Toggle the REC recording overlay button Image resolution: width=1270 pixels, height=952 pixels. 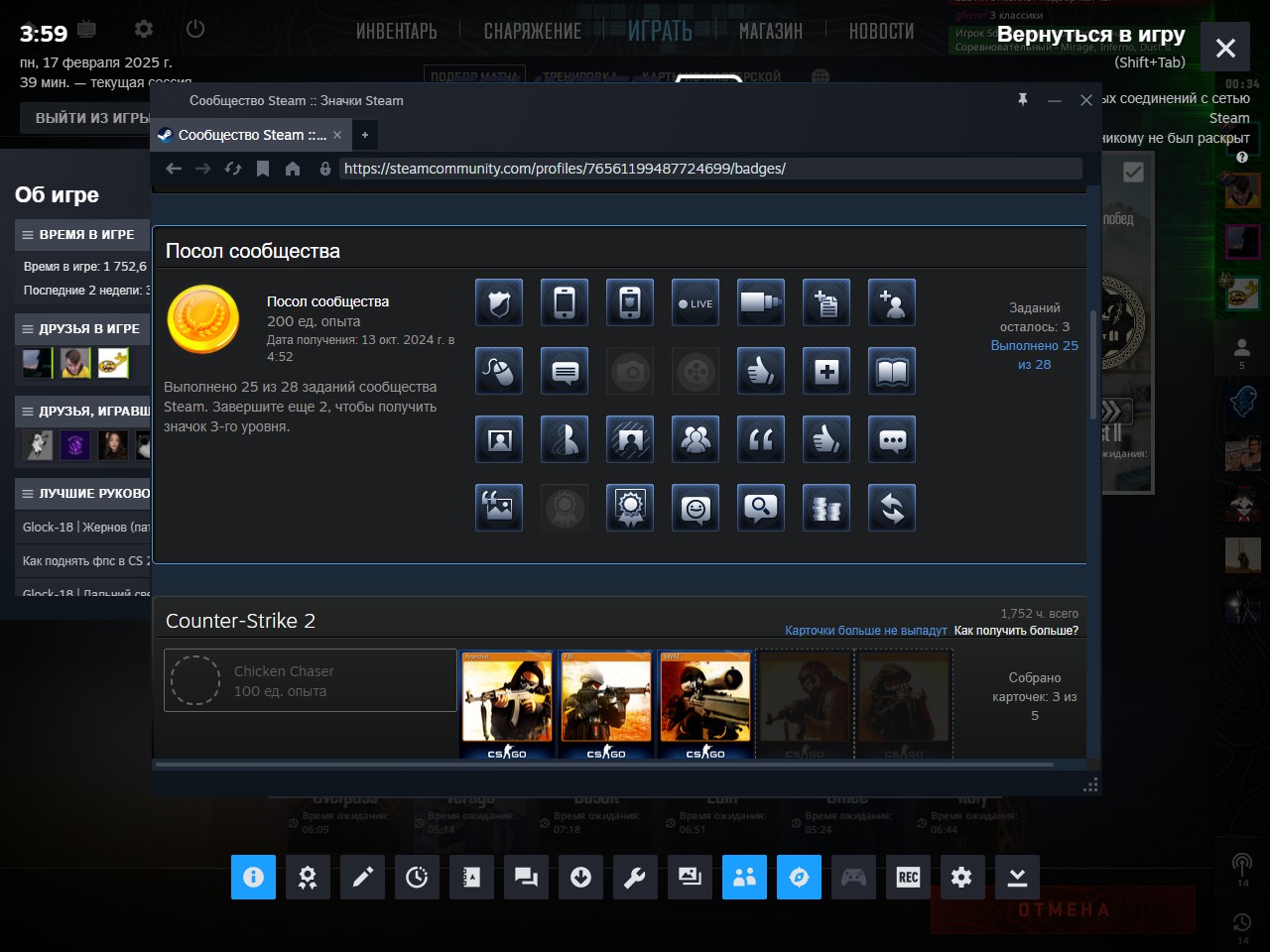point(908,878)
